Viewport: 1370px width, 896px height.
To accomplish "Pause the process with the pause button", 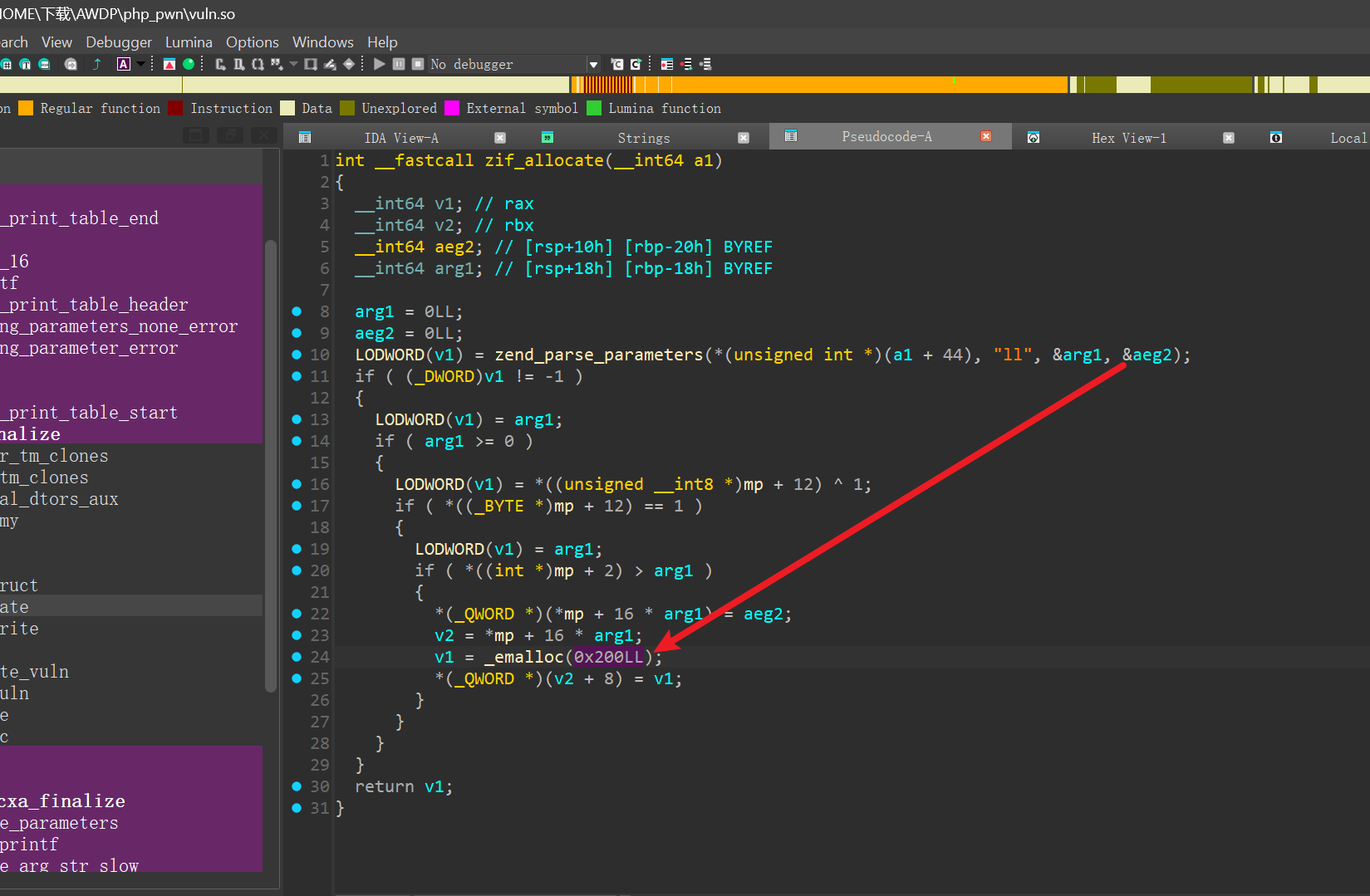I will [x=399, y=64].
